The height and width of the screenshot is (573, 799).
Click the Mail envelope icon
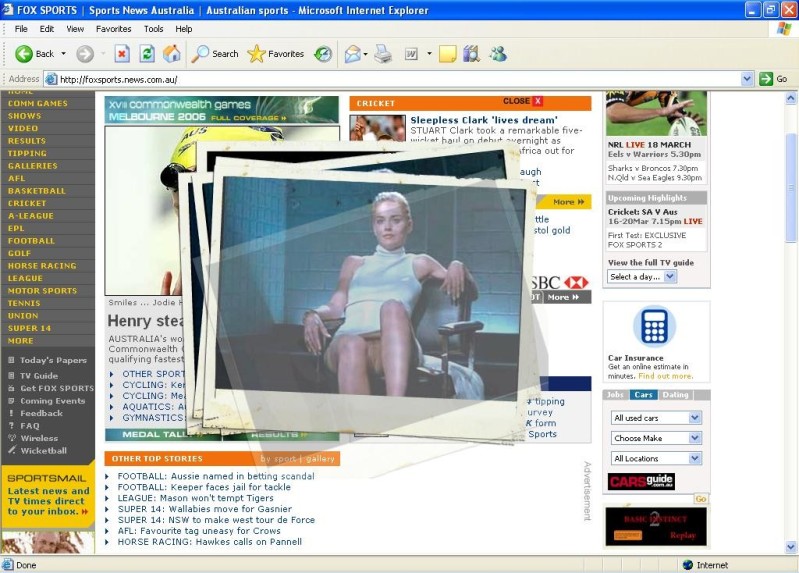(352, 54)
